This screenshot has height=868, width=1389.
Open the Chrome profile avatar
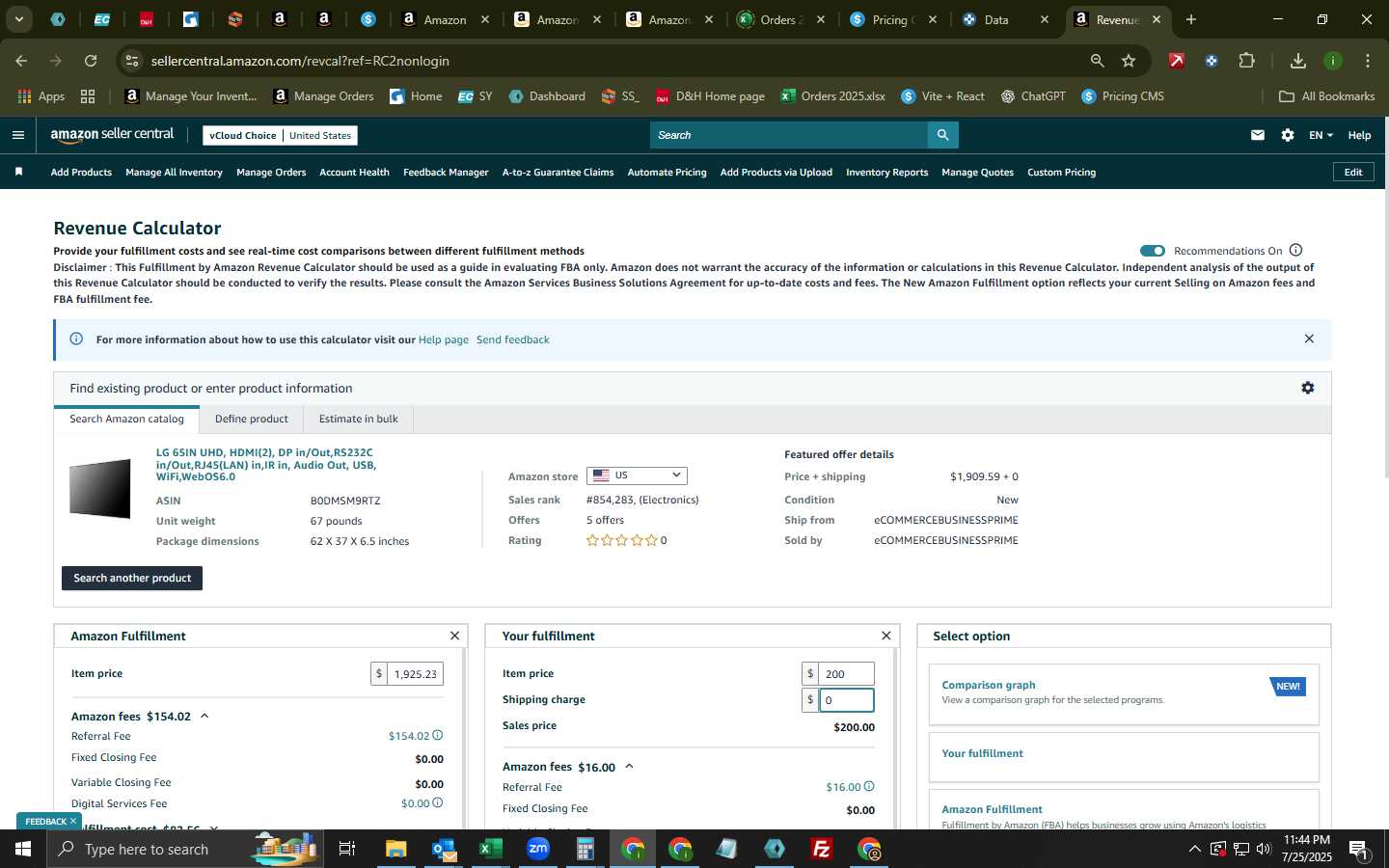[x=1332, y=61]
